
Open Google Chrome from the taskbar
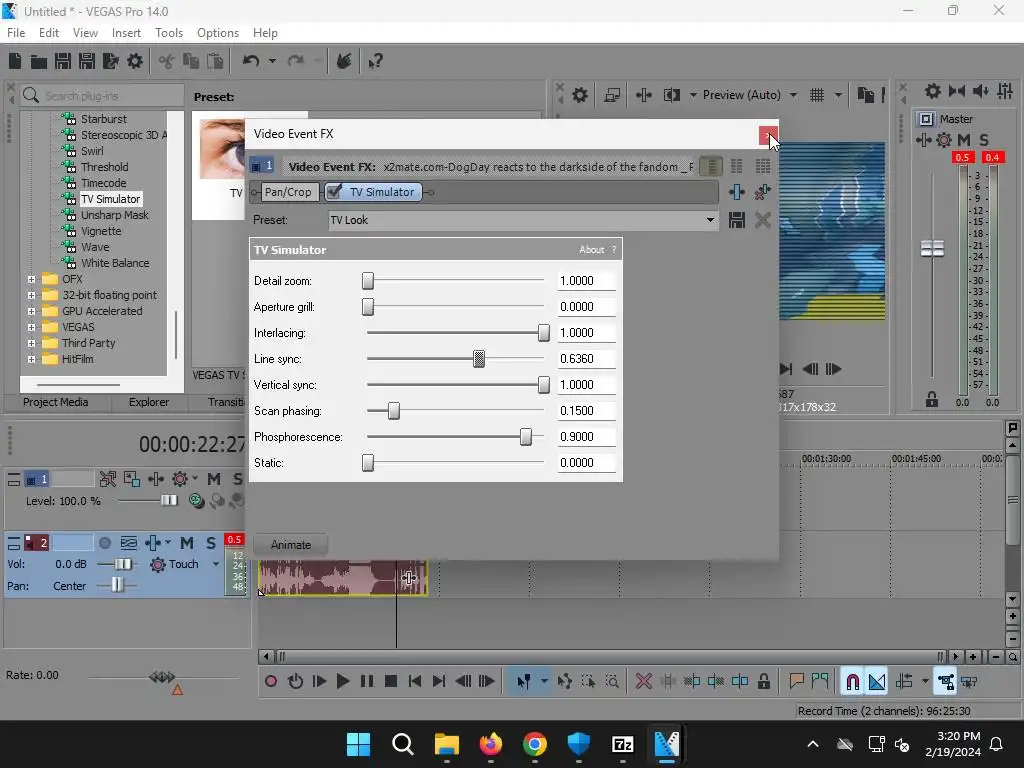click(535, 744)
